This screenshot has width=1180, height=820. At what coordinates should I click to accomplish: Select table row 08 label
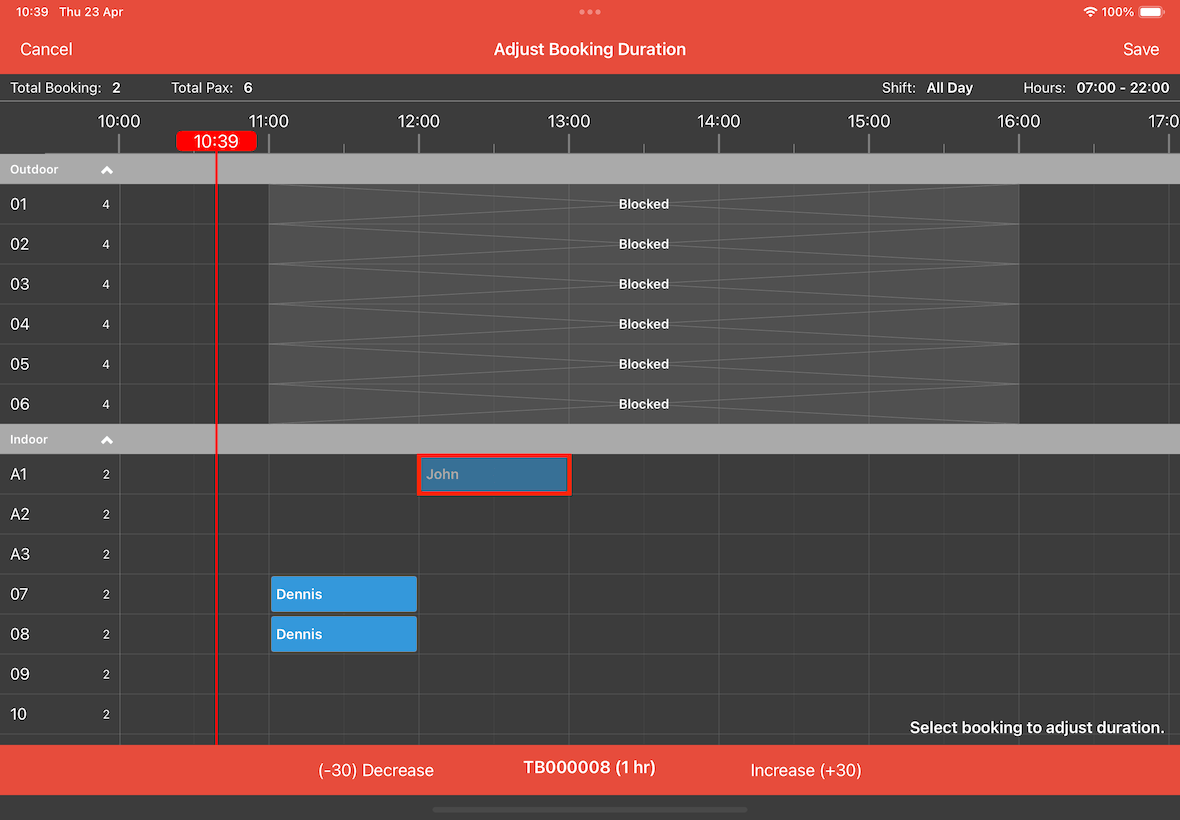[19, 634]
